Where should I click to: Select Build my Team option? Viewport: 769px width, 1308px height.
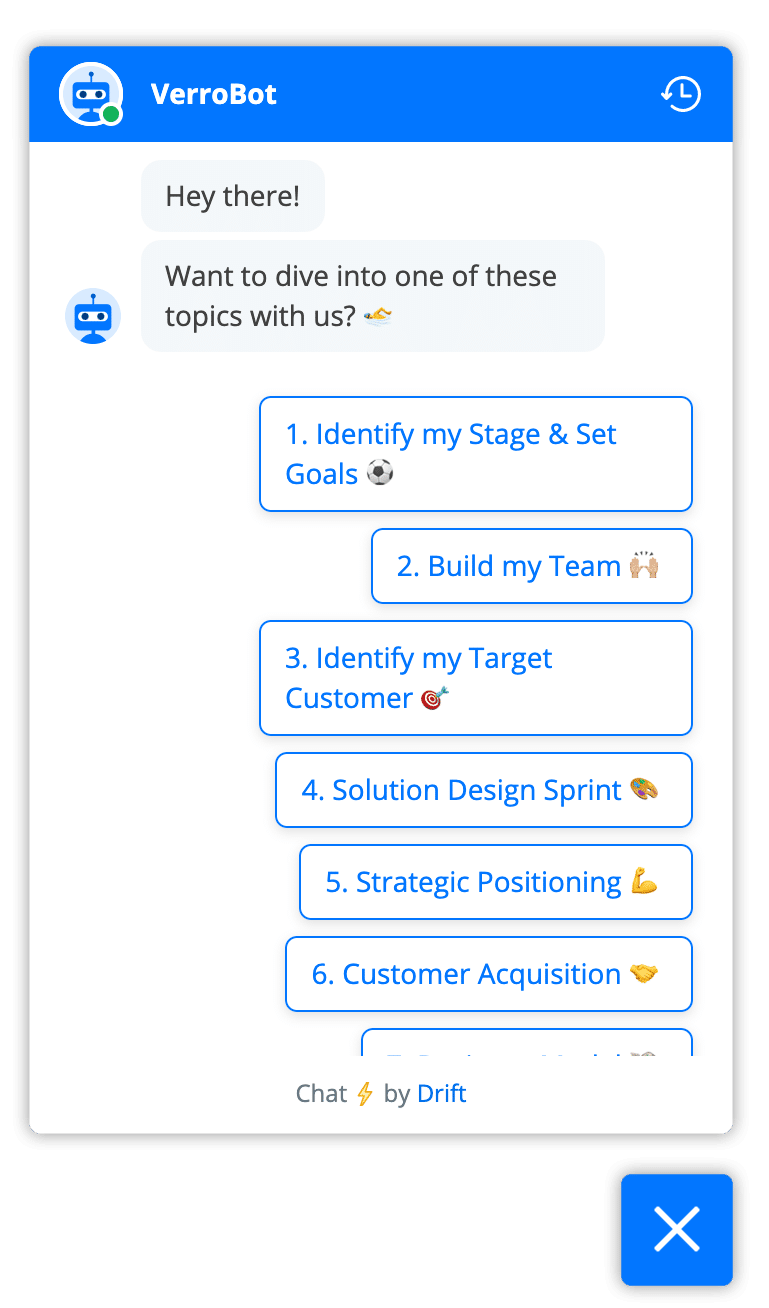pos(532,566)
